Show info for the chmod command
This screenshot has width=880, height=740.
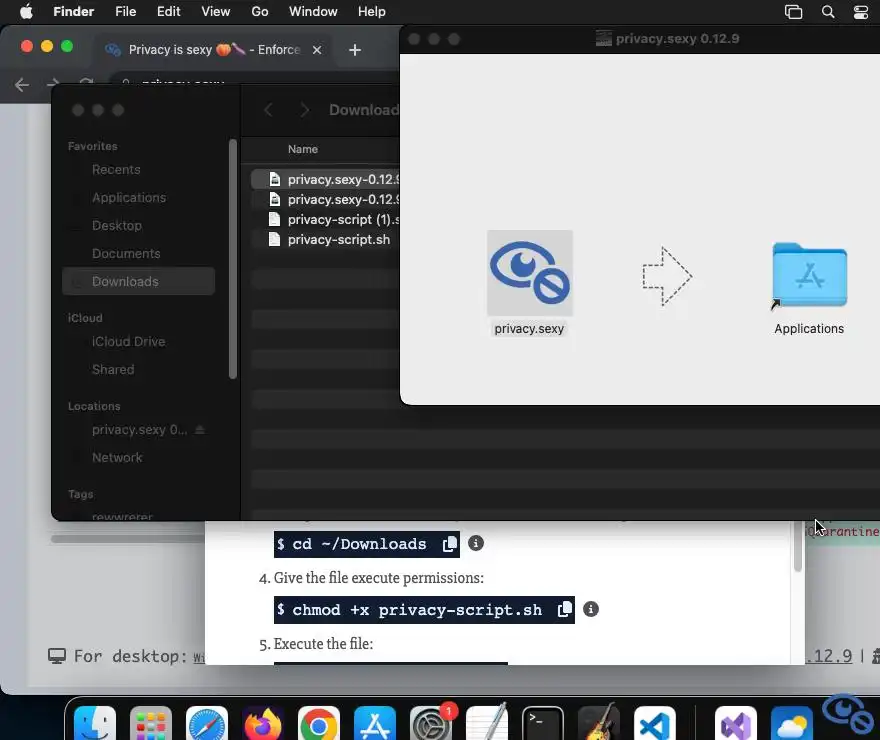click(591, 609)
